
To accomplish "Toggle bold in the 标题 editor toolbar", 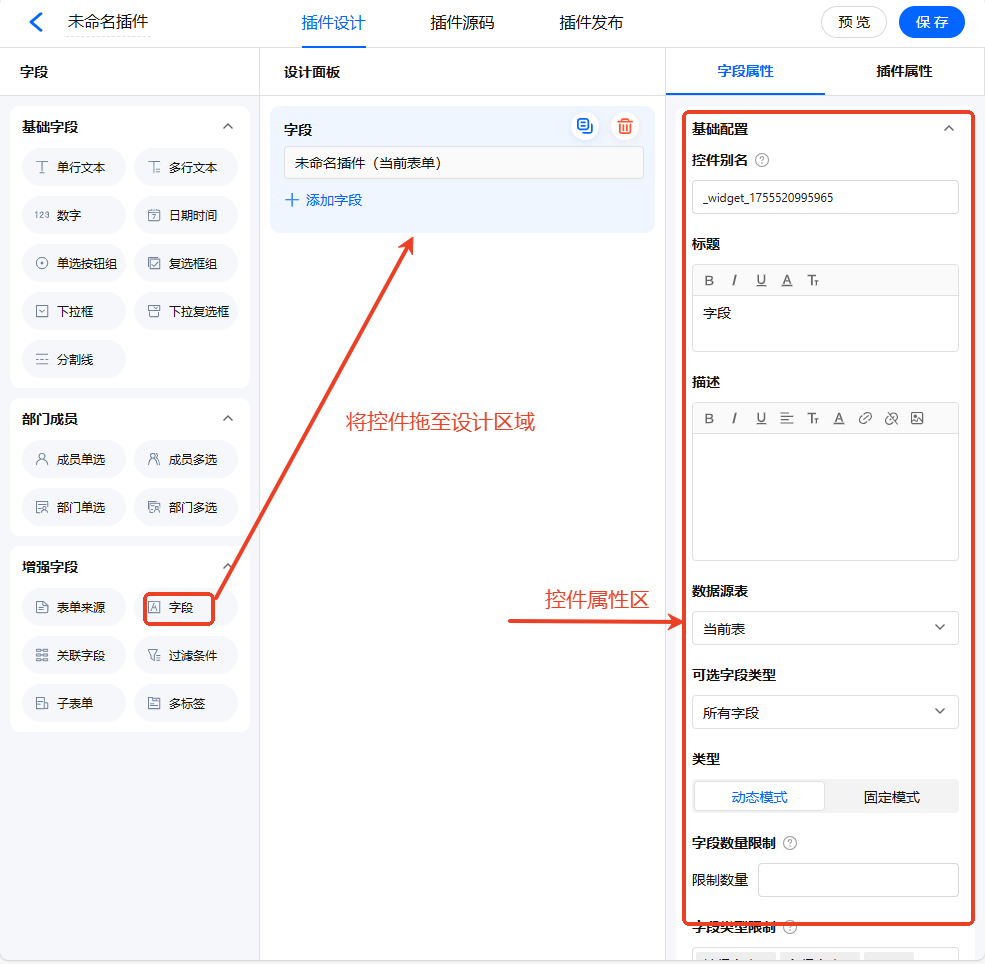I will coord(709,280).
